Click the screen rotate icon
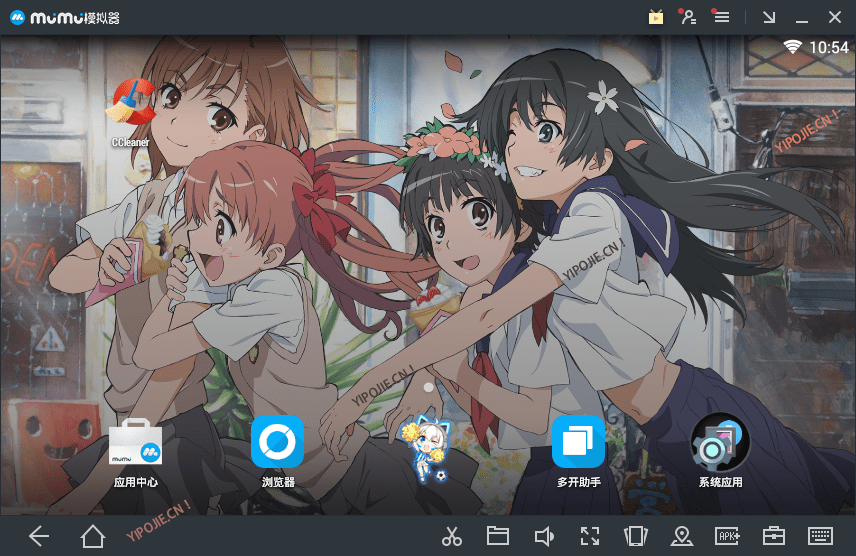 point(635,537)
